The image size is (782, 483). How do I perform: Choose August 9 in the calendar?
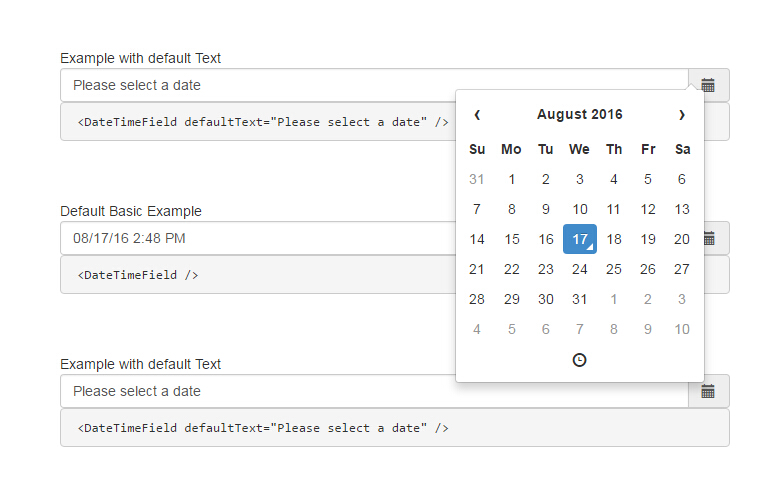tap(546, 210)
